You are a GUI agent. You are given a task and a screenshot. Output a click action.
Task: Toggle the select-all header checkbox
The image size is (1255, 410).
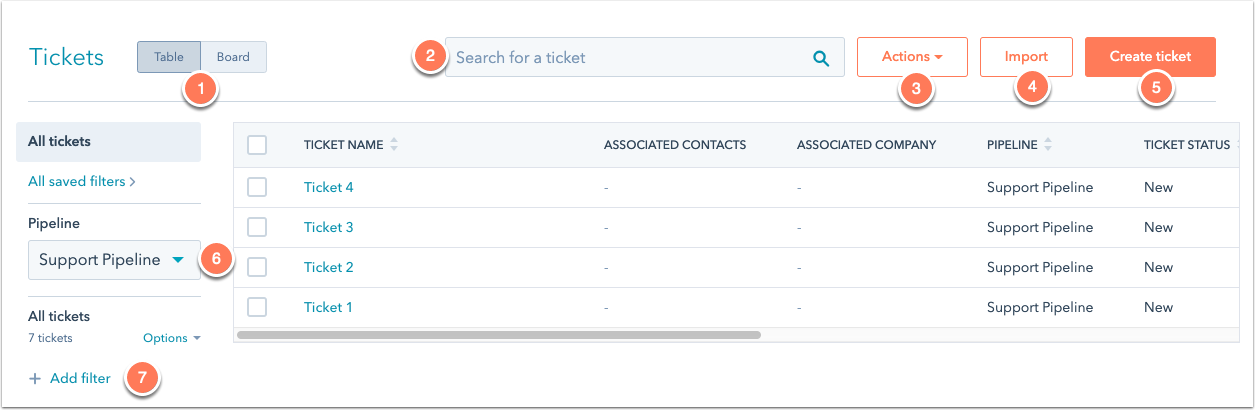(257, 145)
